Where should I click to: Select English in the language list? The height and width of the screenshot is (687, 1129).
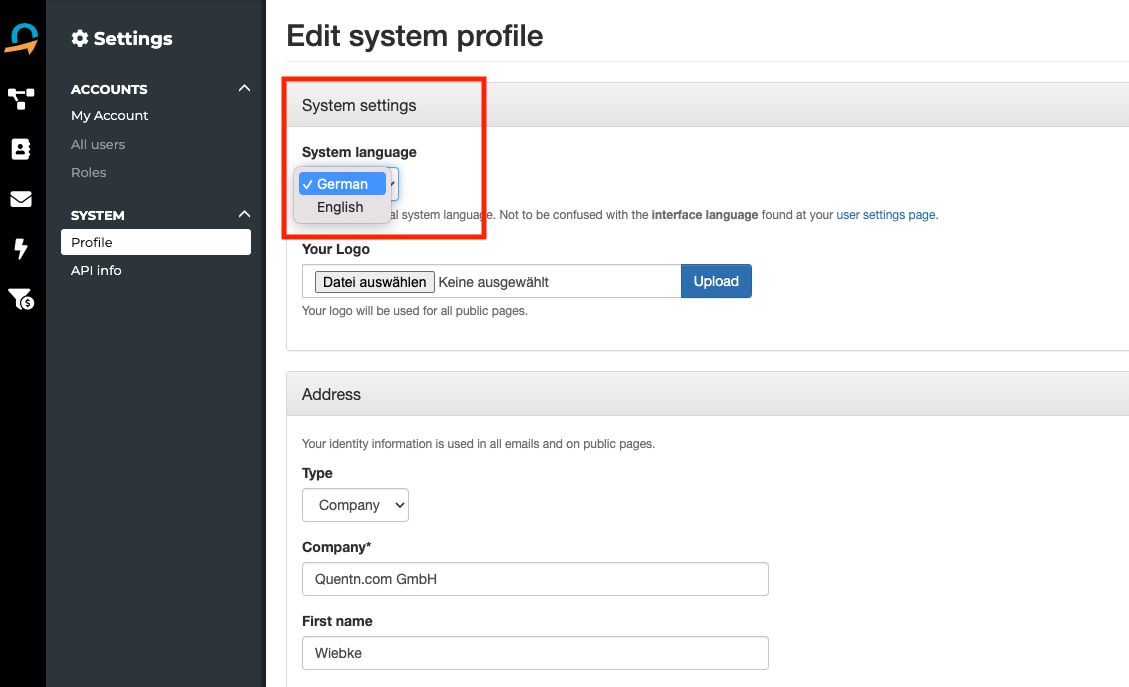pyautogui.click(x=340, y=207)
